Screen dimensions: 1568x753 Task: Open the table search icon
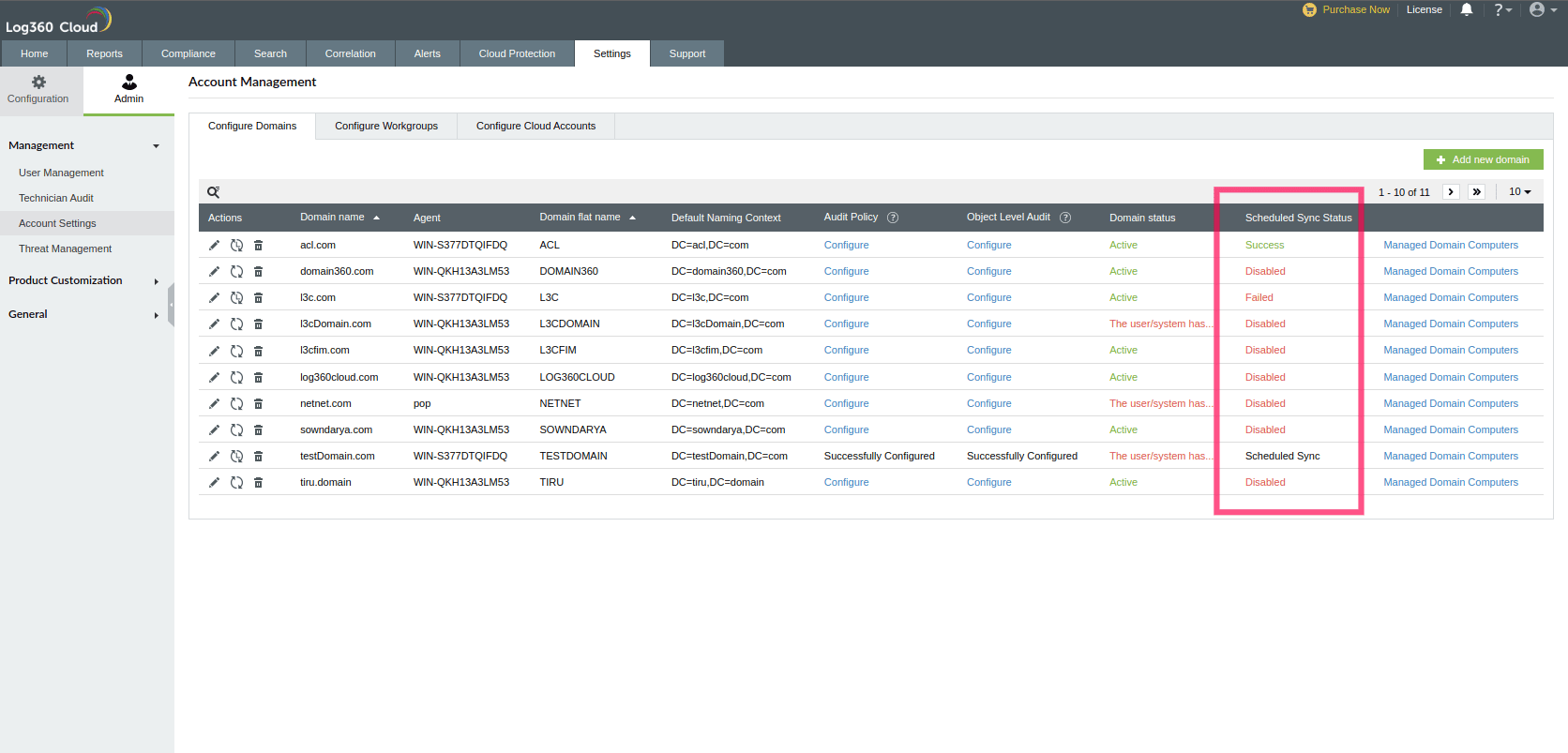(x=214, y=192)
